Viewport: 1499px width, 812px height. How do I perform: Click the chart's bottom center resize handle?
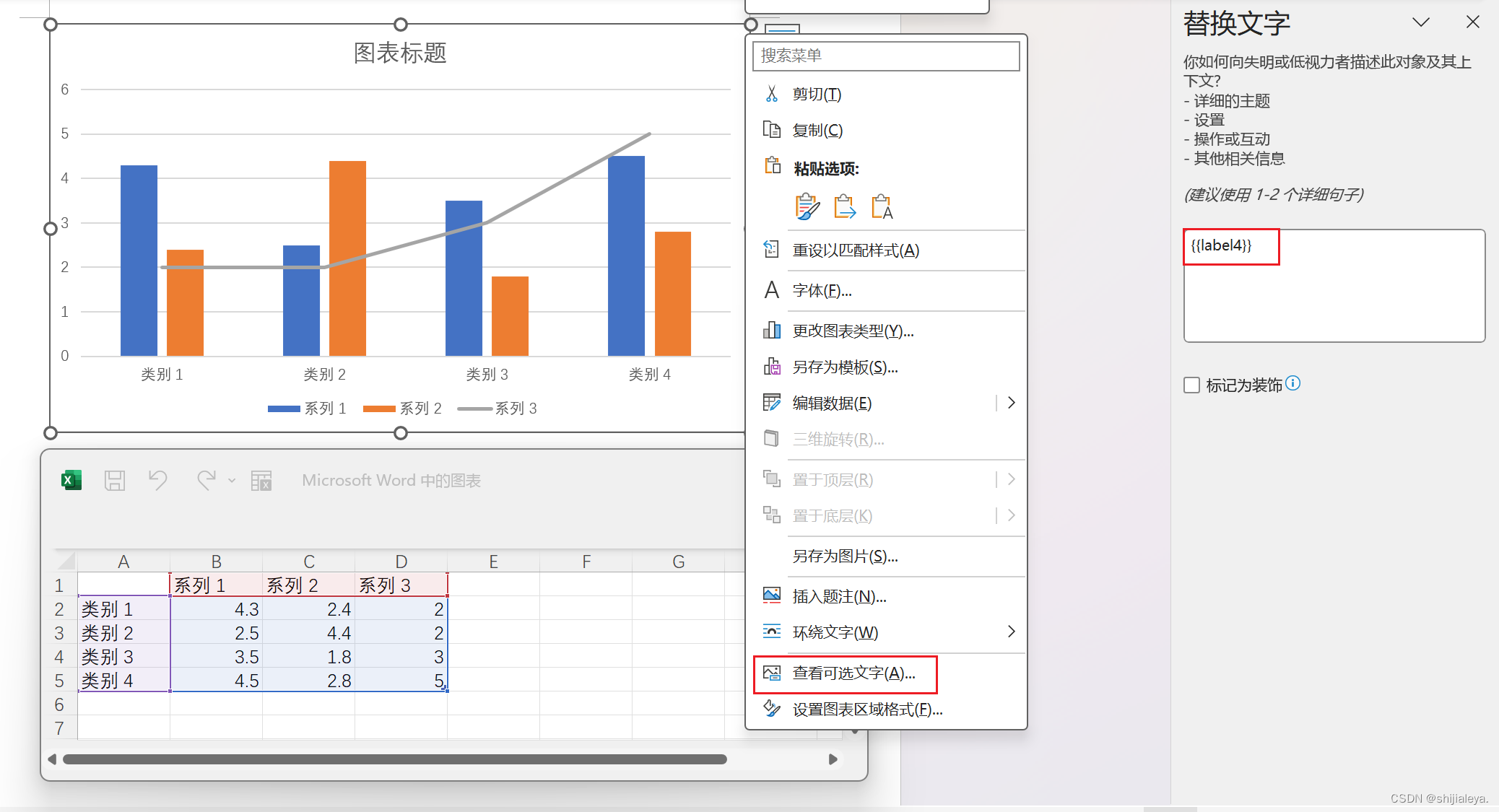[x=401, y=433]
